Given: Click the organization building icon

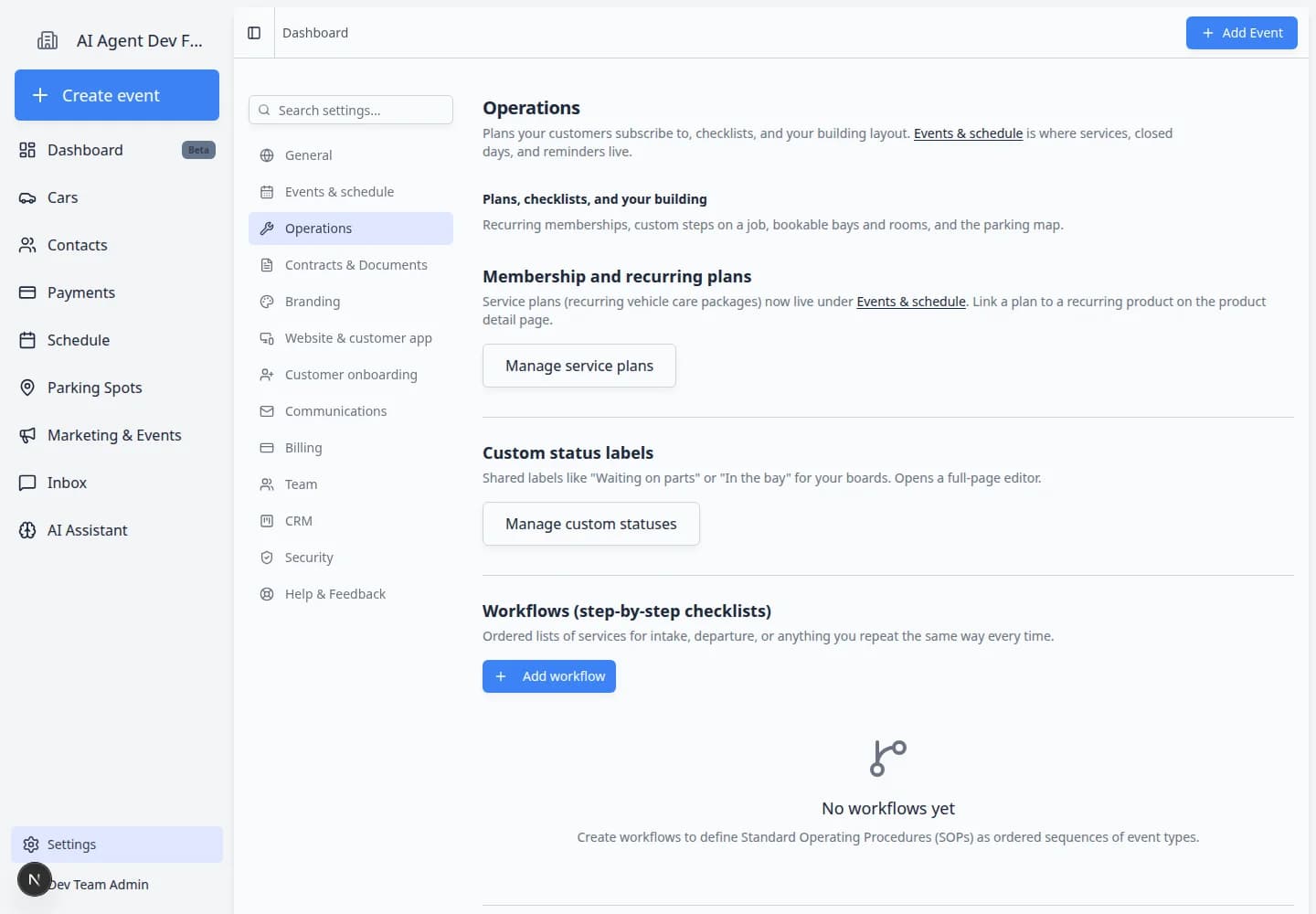Looking at the screenshot, I should coord(48,40).
